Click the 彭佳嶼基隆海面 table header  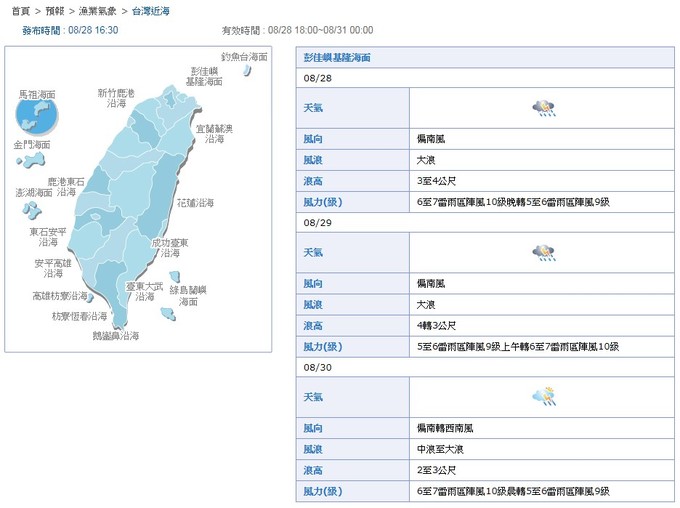click(x=338, y=58)
